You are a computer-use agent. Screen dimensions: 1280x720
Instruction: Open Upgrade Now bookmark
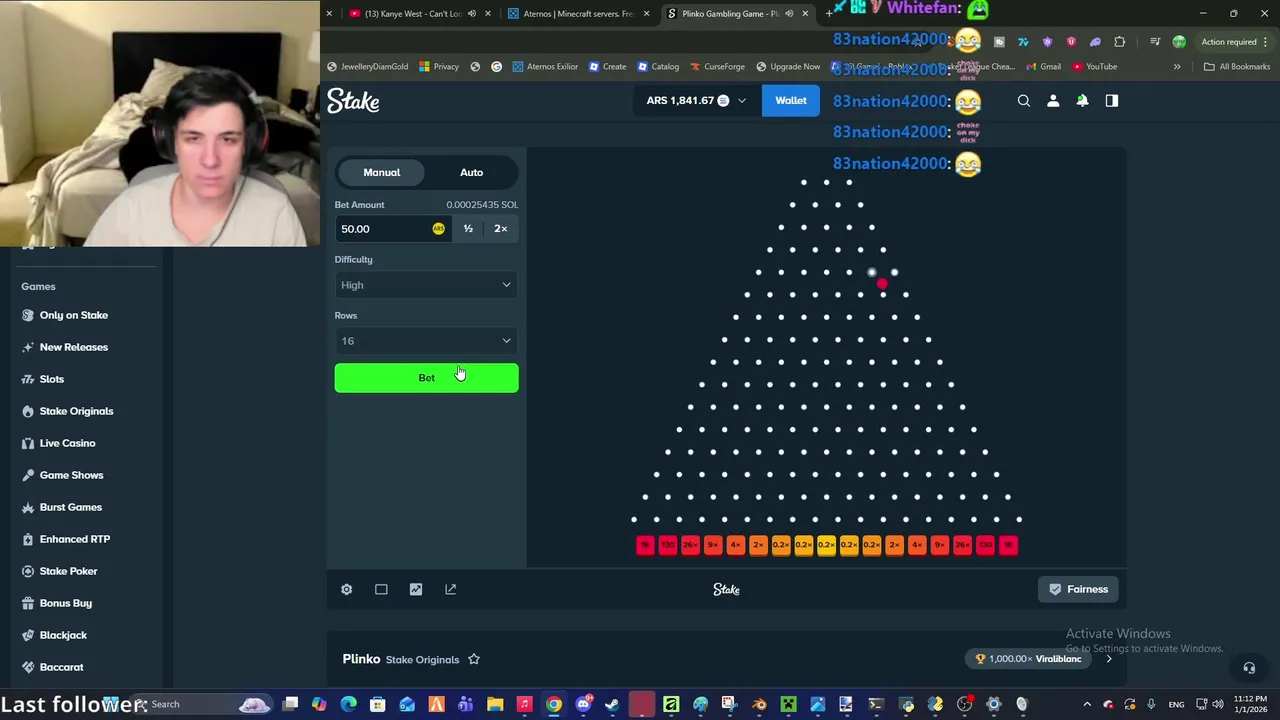click(788, 67)
